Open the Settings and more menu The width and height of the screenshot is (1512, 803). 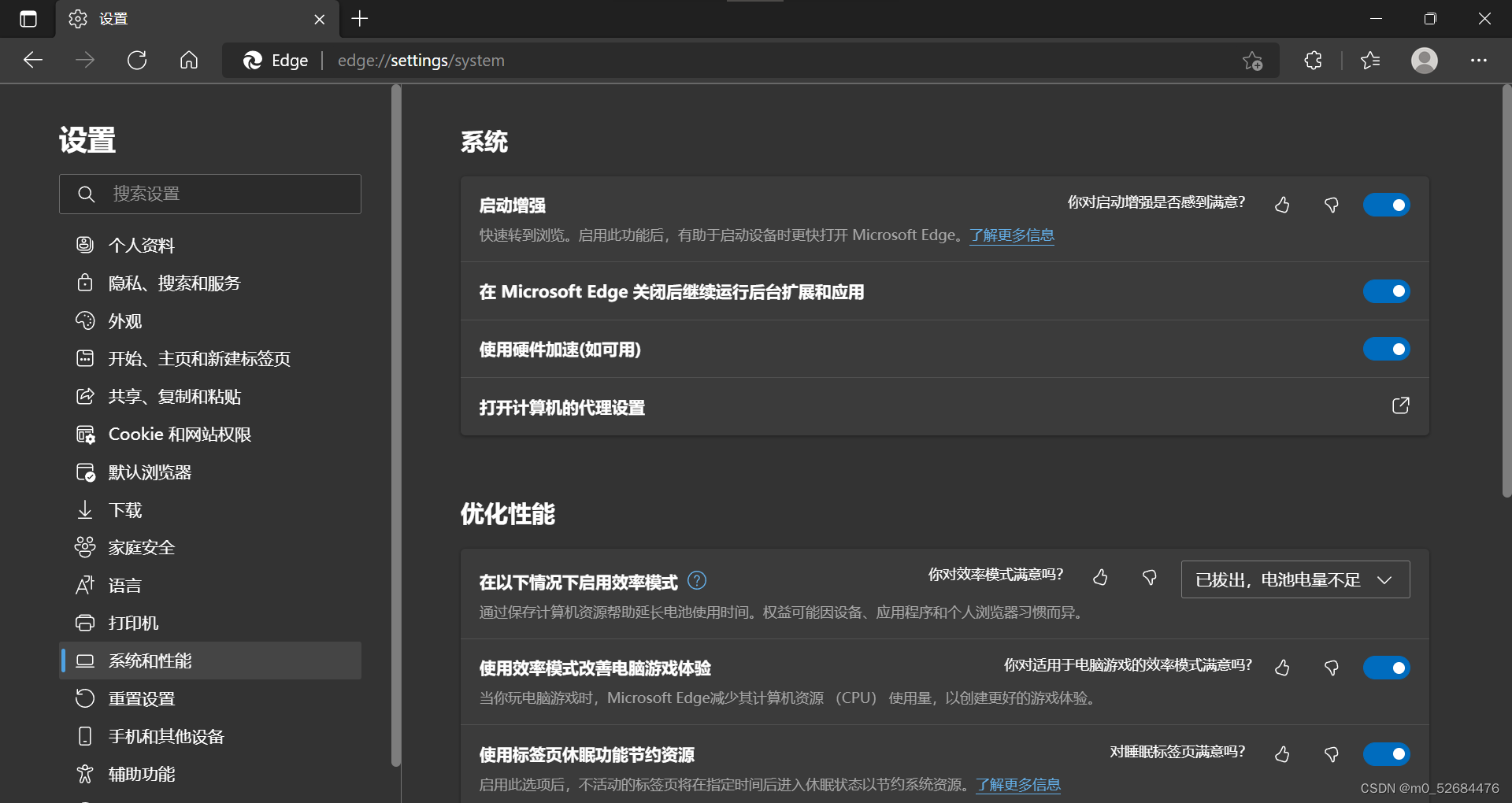coord(1479,61)
